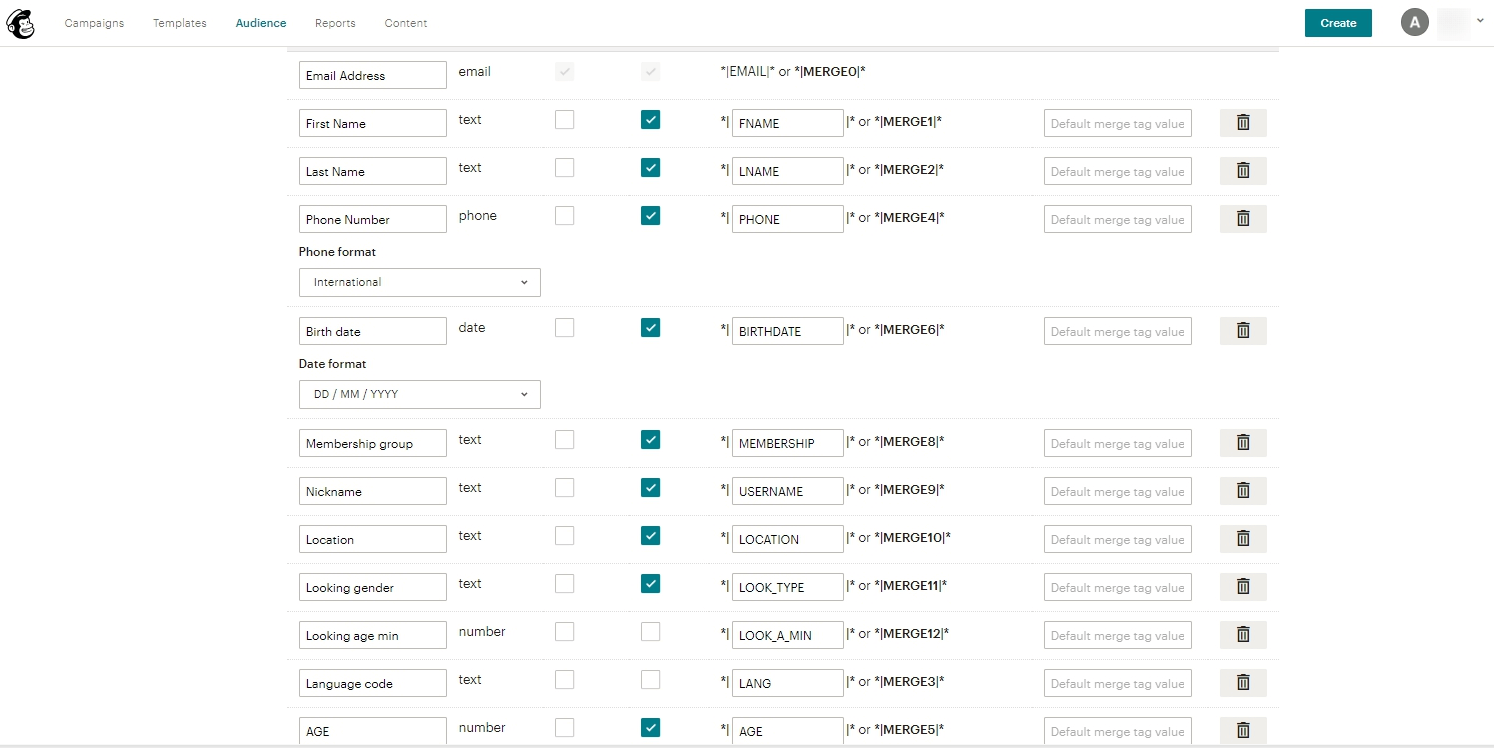Image resolution: width=1494 pixels, height=748 pixels.
Task: Select the 'Phone format' label
Action: (x=337, y=252)
